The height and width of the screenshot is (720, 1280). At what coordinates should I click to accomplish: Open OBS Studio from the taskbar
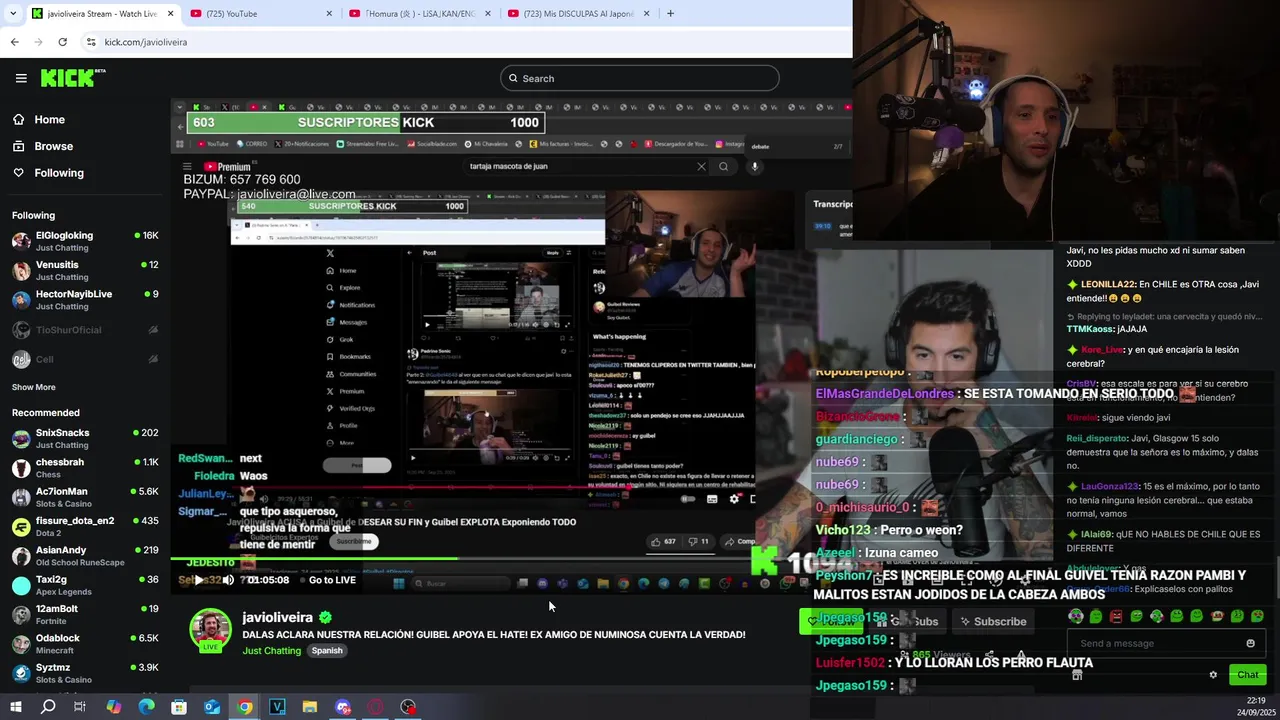(408, 707)
